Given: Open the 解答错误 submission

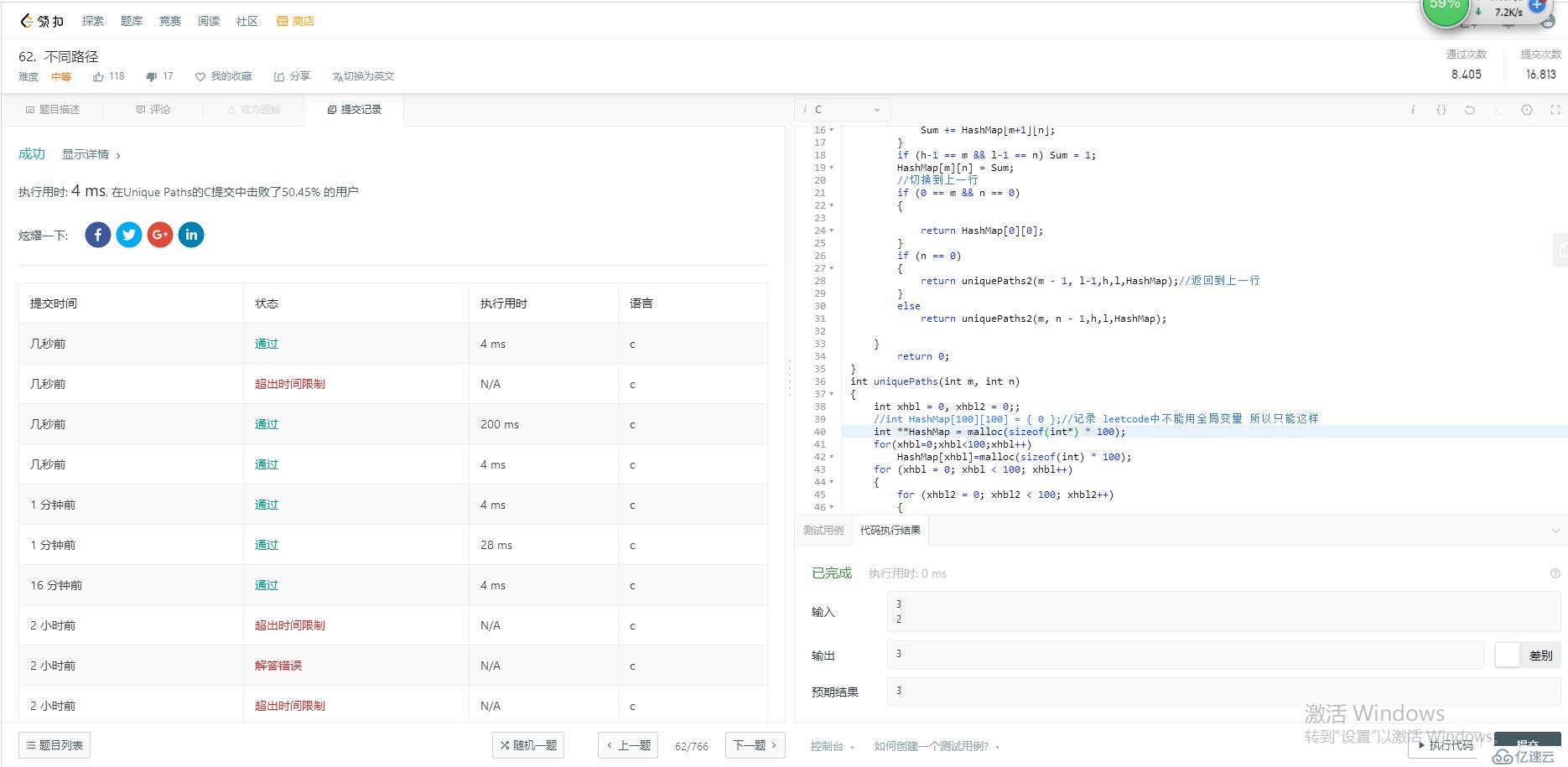Looking at the screenshot, I should tap(278, 666).
